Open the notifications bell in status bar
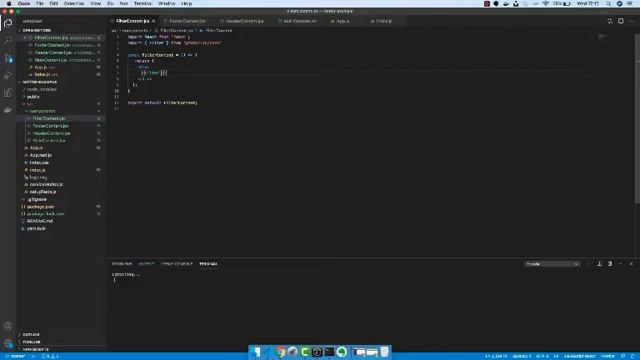 [x=632, y=356]
